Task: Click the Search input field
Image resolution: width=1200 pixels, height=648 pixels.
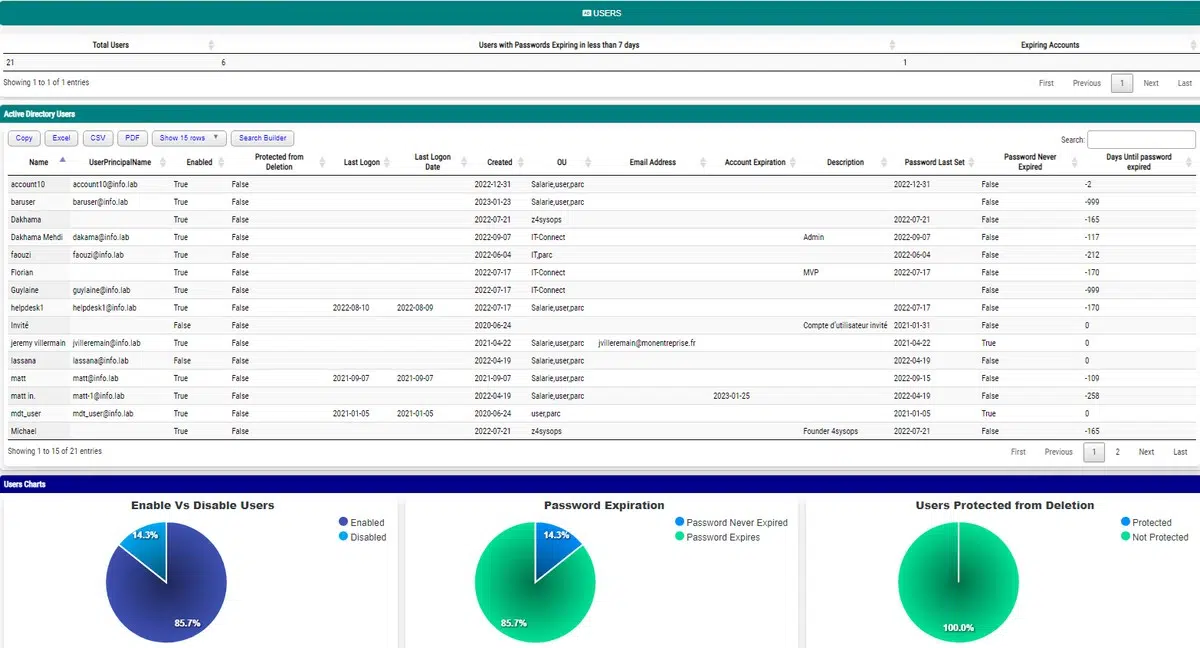Action: (x=1140, y=140)
